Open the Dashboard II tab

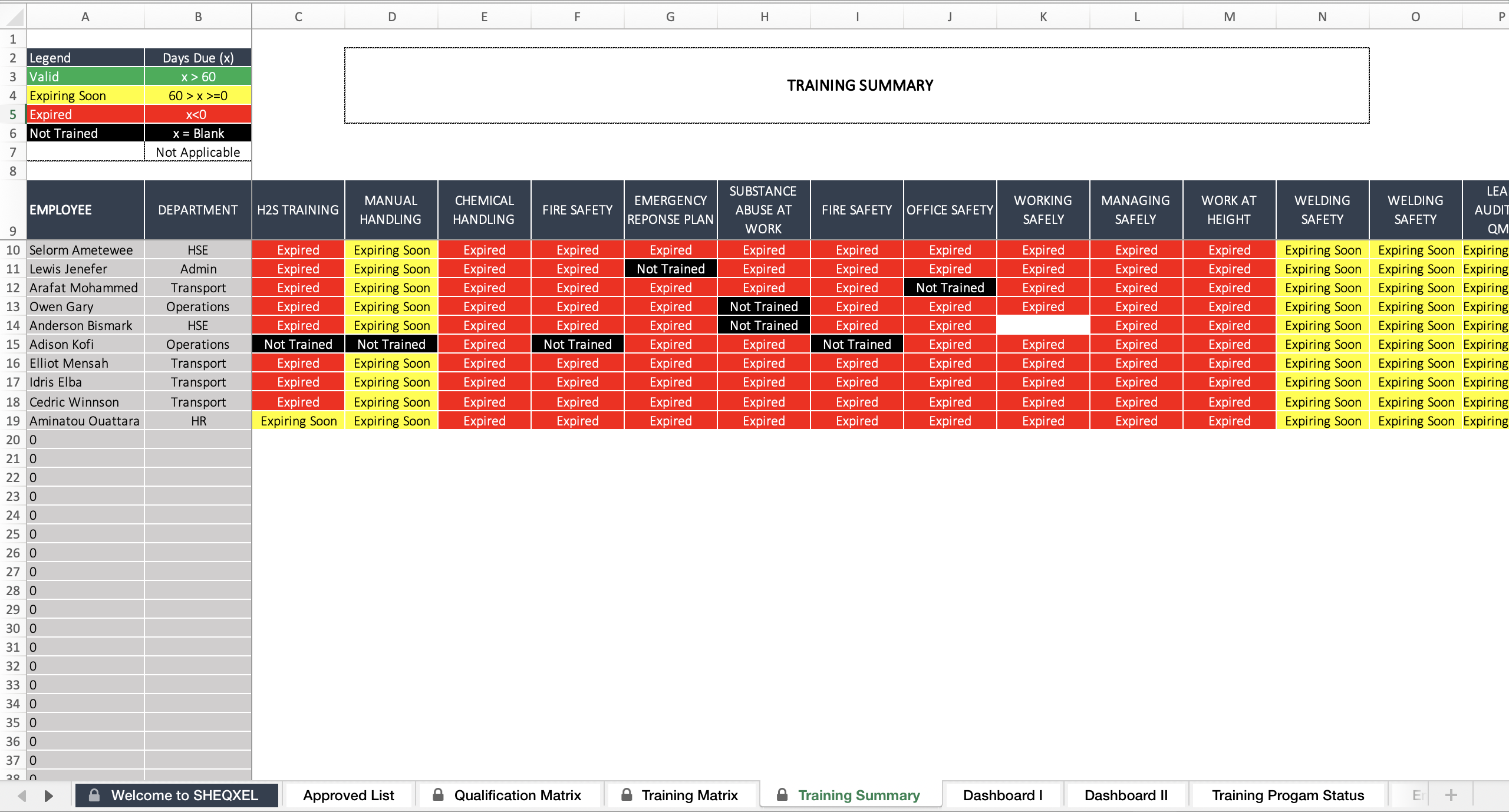click(x=1126, y=795)
